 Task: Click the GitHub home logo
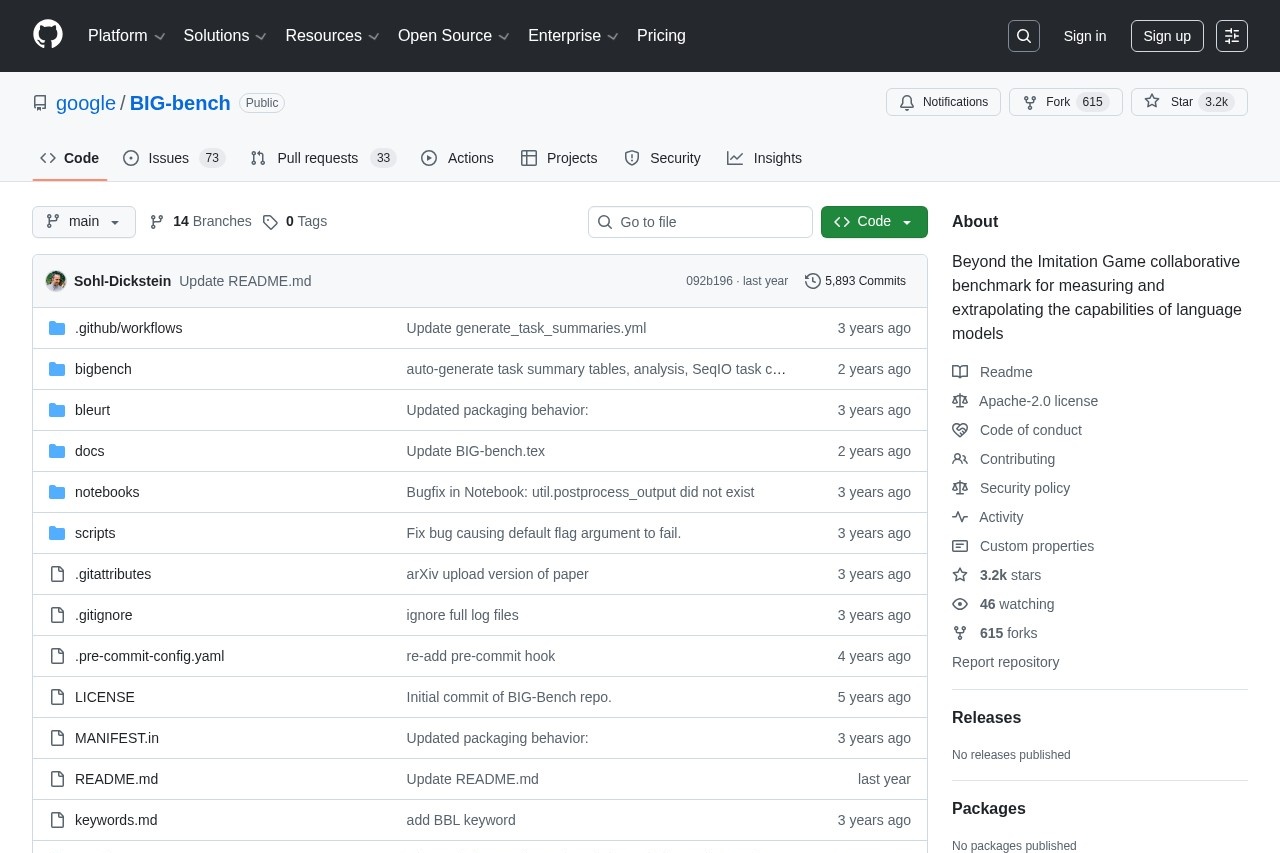47,35
